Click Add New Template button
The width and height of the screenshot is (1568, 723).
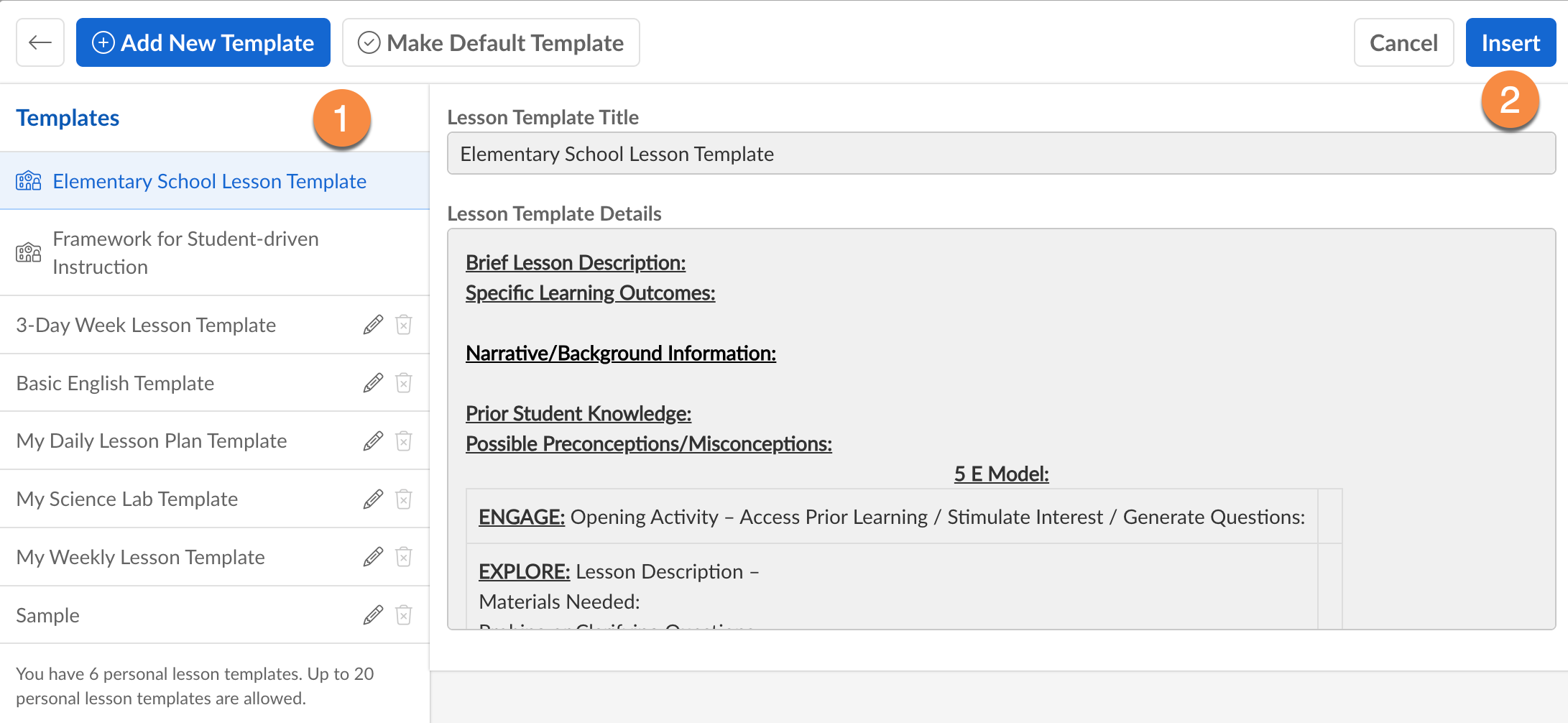click(x=203, y=43)
